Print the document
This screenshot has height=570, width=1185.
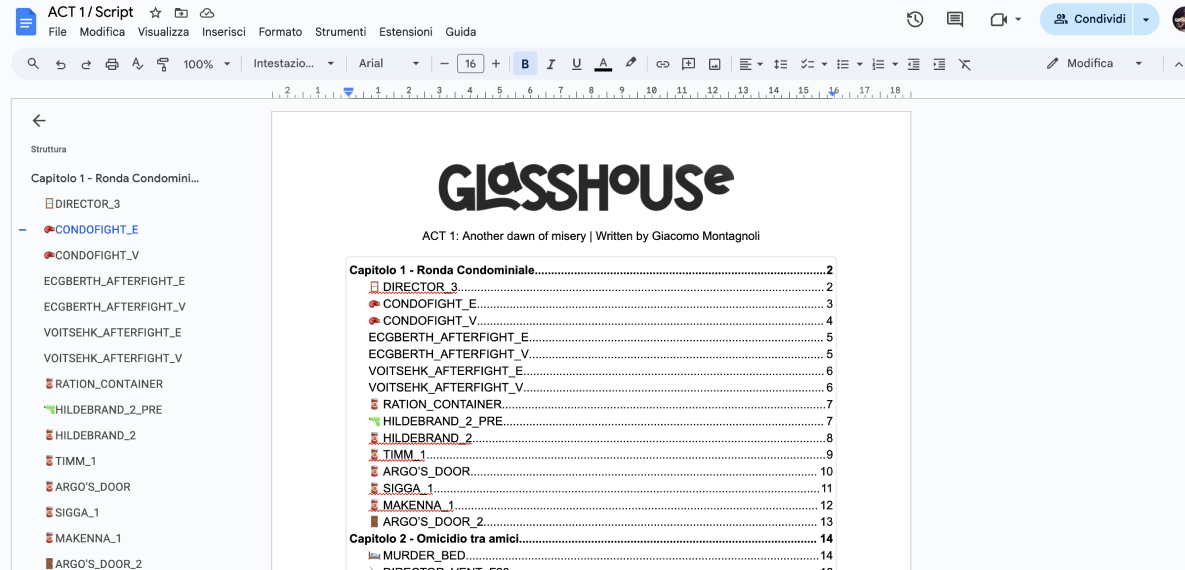[x=112, y=64]
